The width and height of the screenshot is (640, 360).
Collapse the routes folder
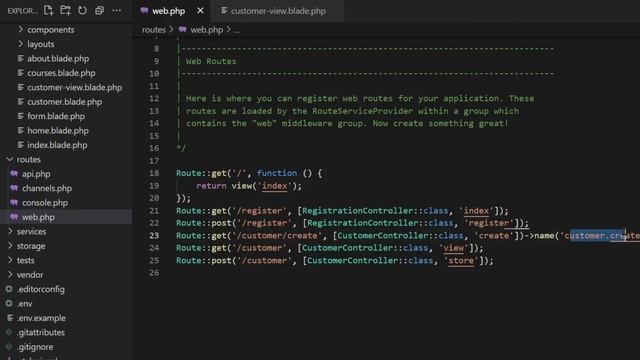29,160
